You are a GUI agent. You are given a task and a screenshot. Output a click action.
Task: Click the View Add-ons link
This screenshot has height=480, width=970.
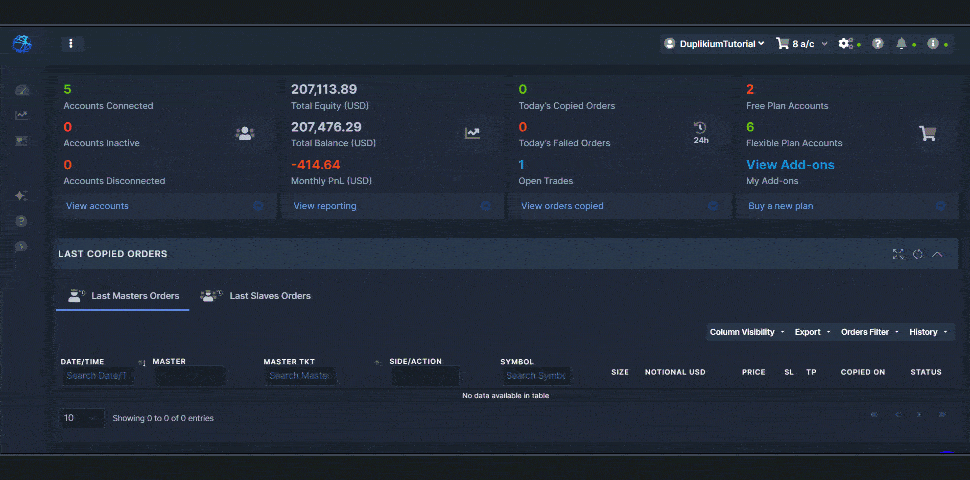[790, 165]
